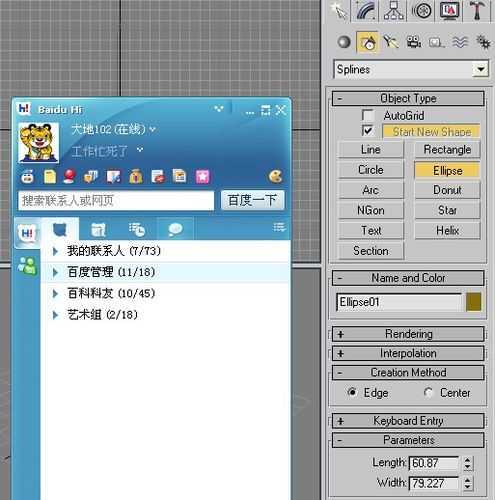Select the Geometry category icon
Viewport: 495px width, 500px height.
pos(344,42)
